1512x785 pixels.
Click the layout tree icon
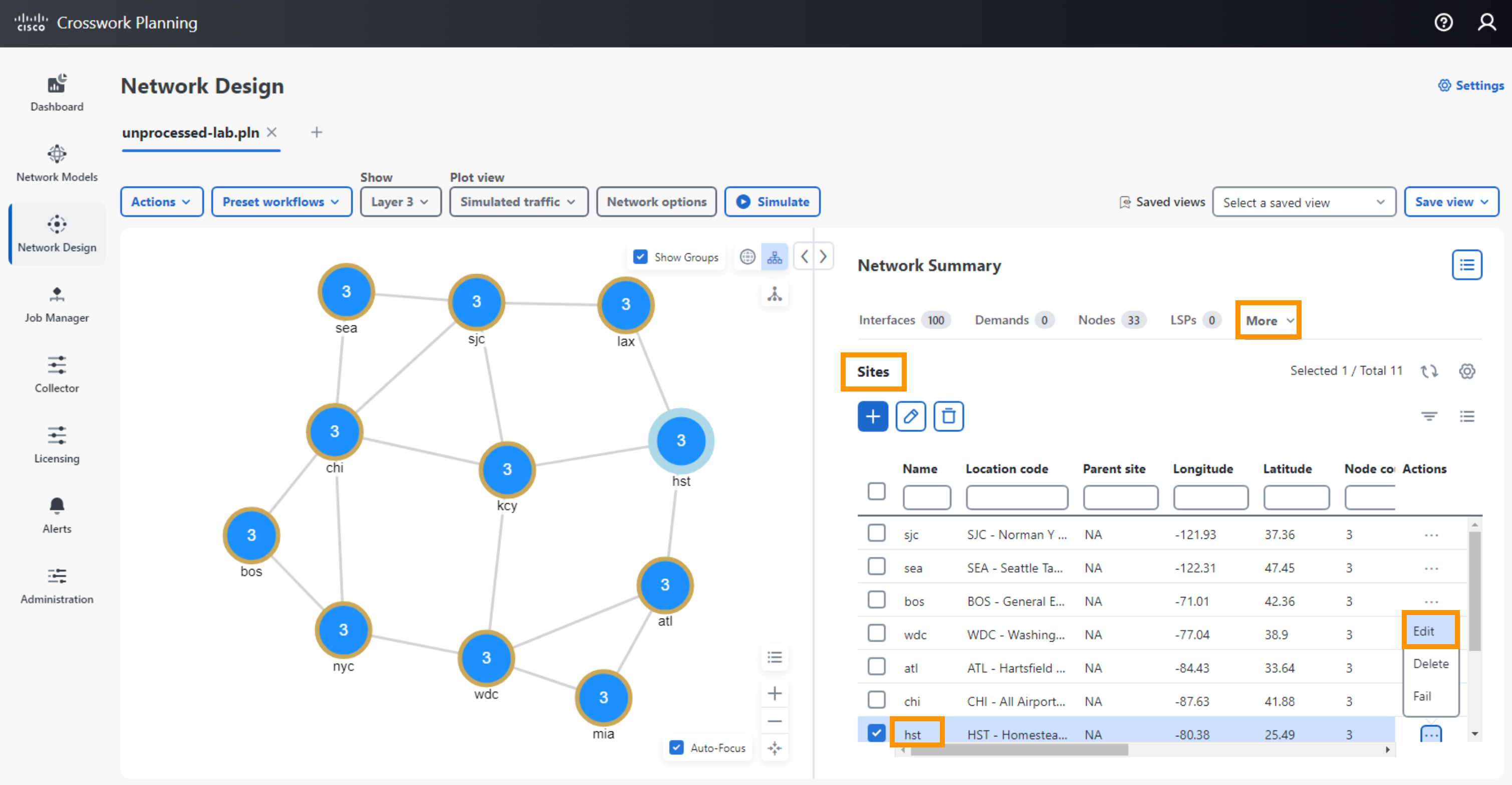[775, 294]
